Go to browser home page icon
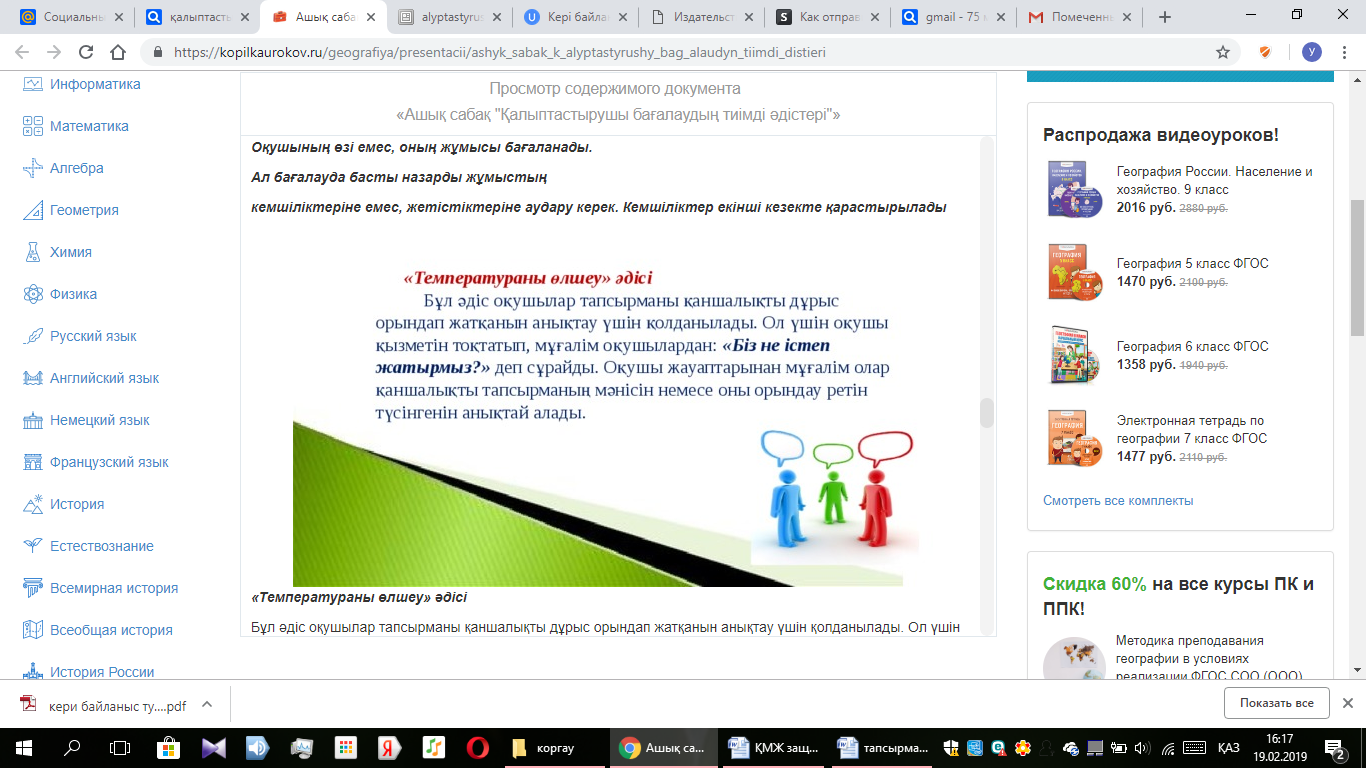Image resolution: width=1366 pixels, height=768 pixels. click(x=118, y=52)
